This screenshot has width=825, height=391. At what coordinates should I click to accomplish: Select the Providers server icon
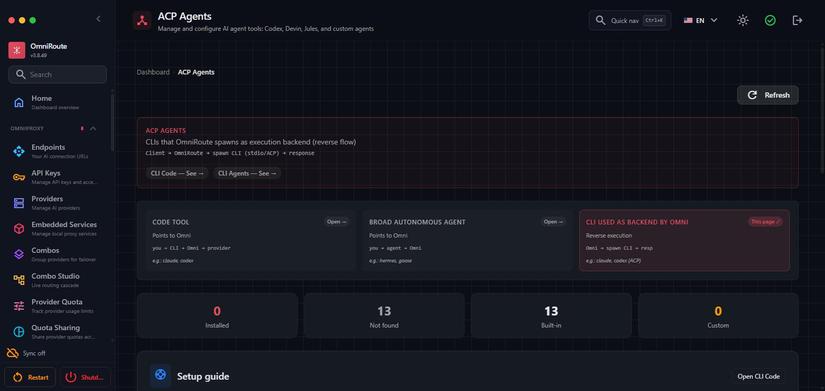pos(19,203)
